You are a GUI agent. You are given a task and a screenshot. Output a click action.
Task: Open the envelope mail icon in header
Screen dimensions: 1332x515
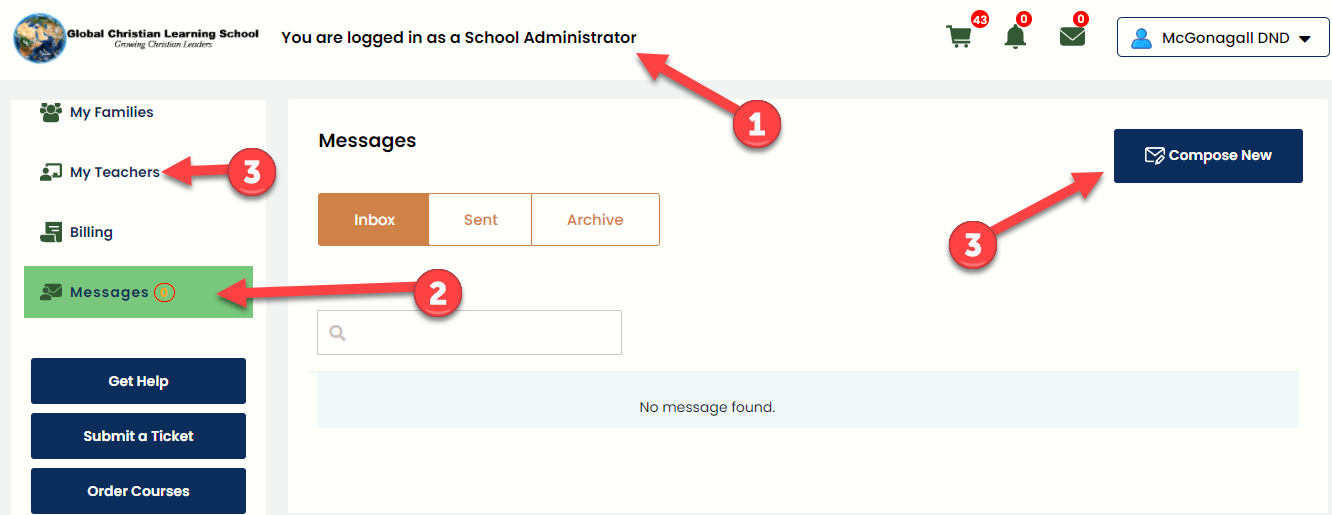(x=1072, y=36)
